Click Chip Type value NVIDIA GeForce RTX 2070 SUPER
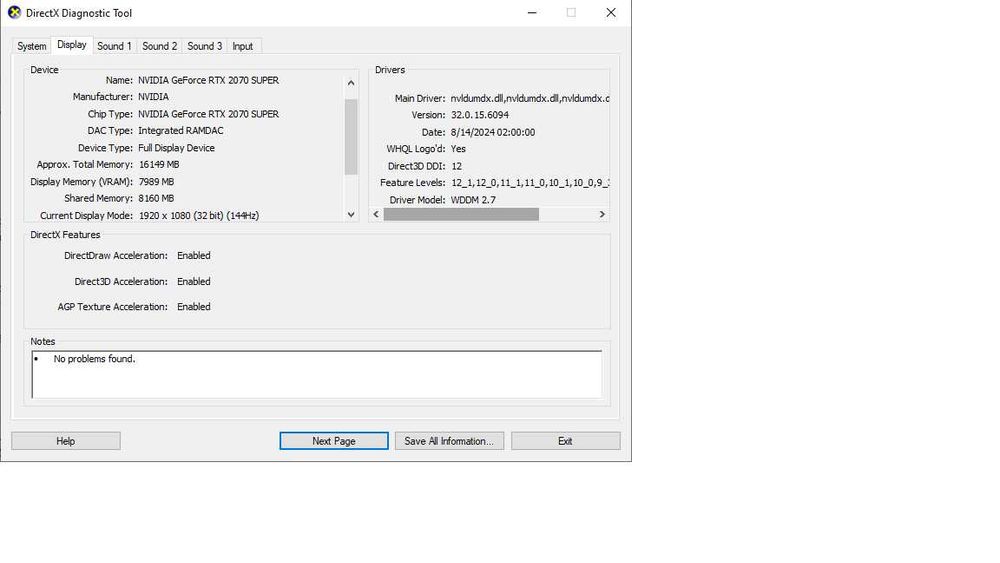1000x563 pixels. [x=209, y=114]
